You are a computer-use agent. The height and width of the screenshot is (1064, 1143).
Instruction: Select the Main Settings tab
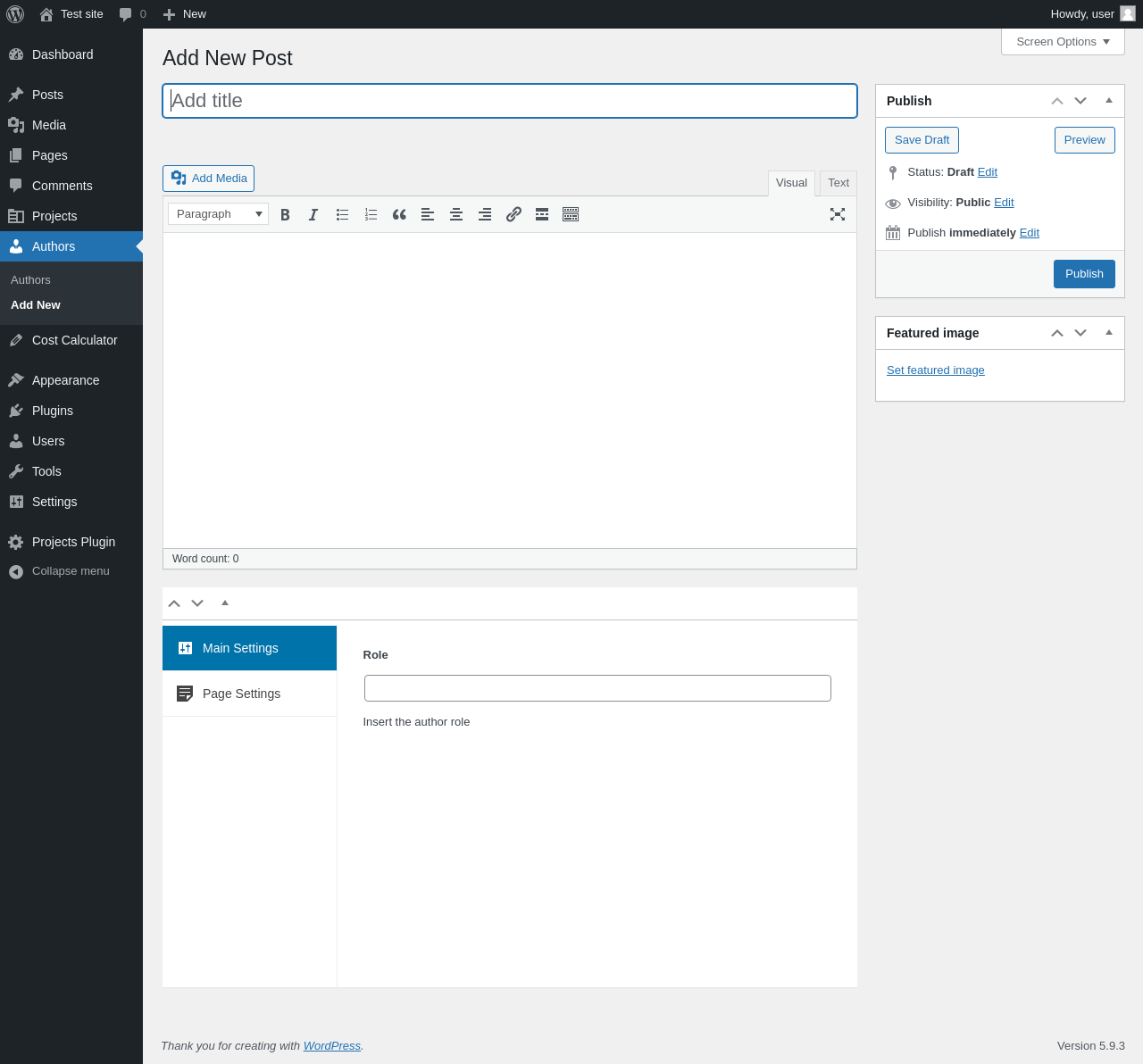[x=249, y=648]
